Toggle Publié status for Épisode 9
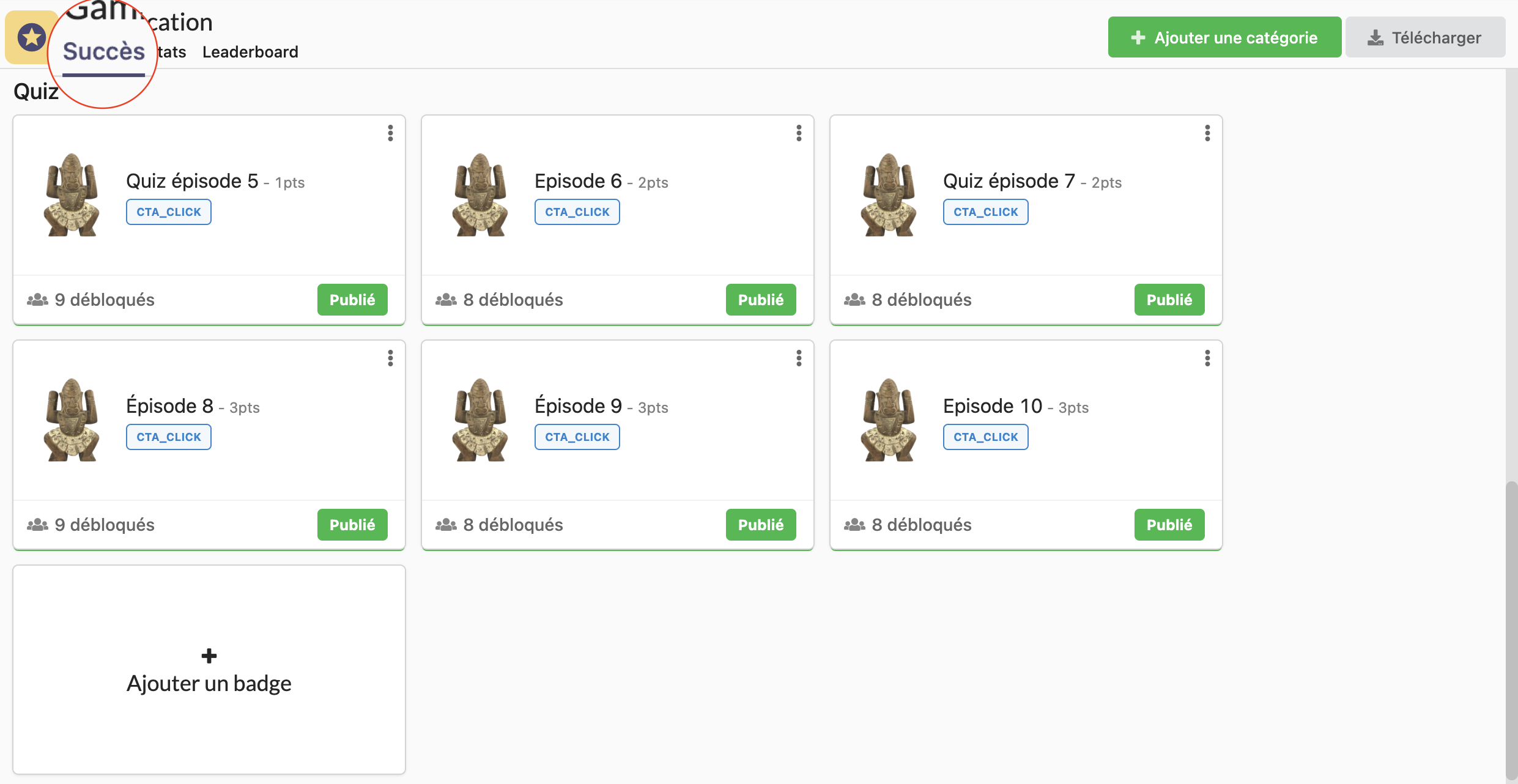The image size is (1518, 784). point(761,525)
